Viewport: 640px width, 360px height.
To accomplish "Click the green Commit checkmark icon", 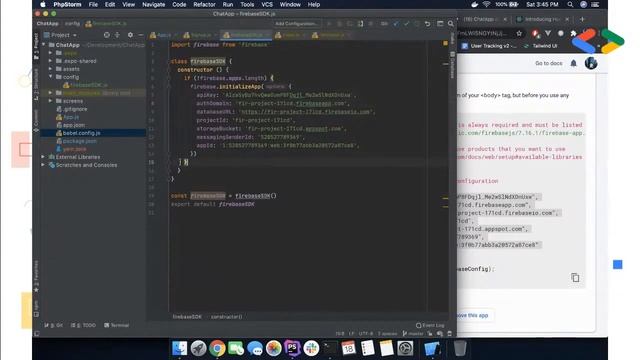I will [406, 24].
